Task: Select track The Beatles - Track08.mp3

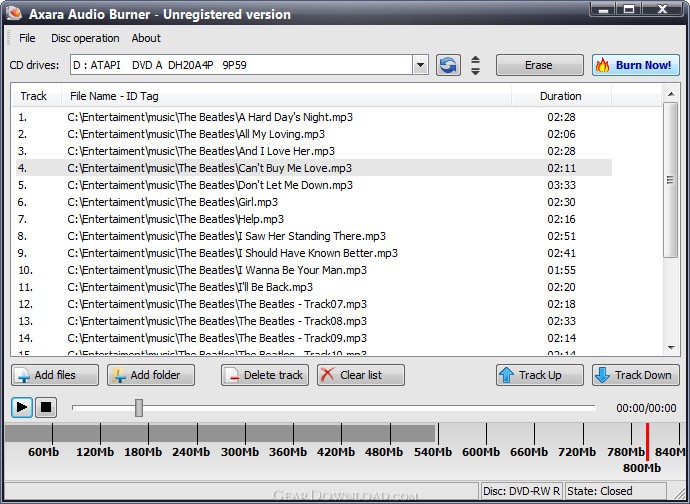Action: [x=314, y=321]
